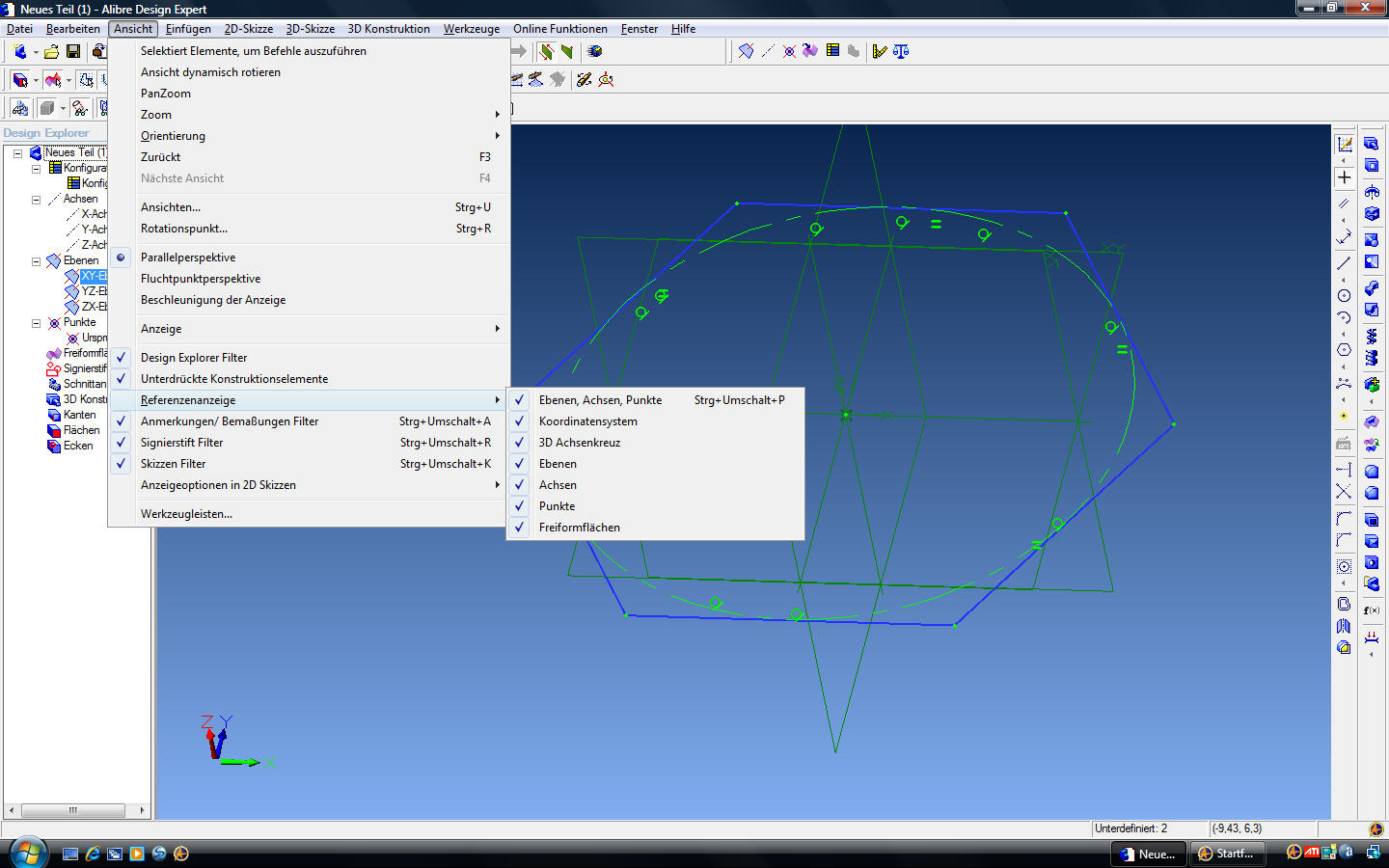The height and width of the screenshot is (868, 1389).
Task: Select the spline curve sketch tool
Action: pyautogui.click(x=1344, y=383)
